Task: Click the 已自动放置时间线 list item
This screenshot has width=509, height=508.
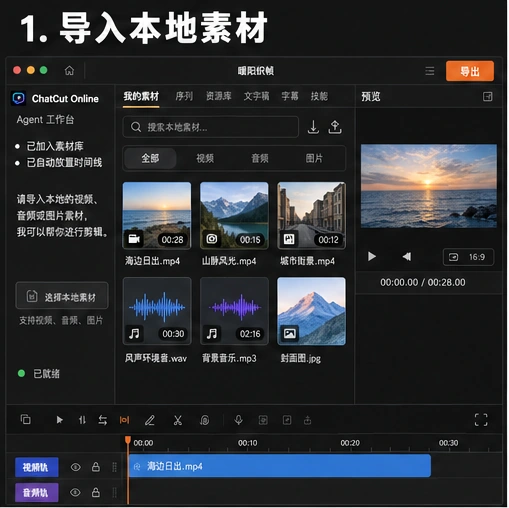Action: click(x=64, y=163)
